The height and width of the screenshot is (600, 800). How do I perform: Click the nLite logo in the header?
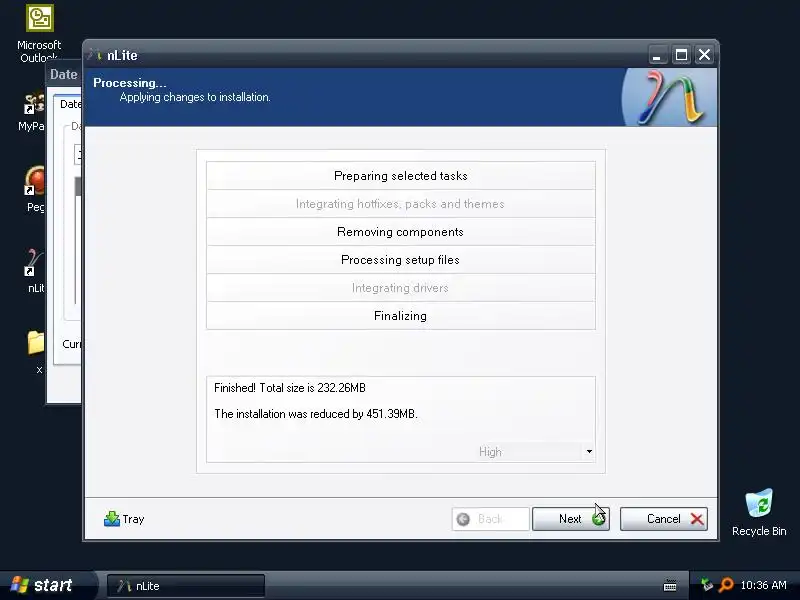click(669, 97)
